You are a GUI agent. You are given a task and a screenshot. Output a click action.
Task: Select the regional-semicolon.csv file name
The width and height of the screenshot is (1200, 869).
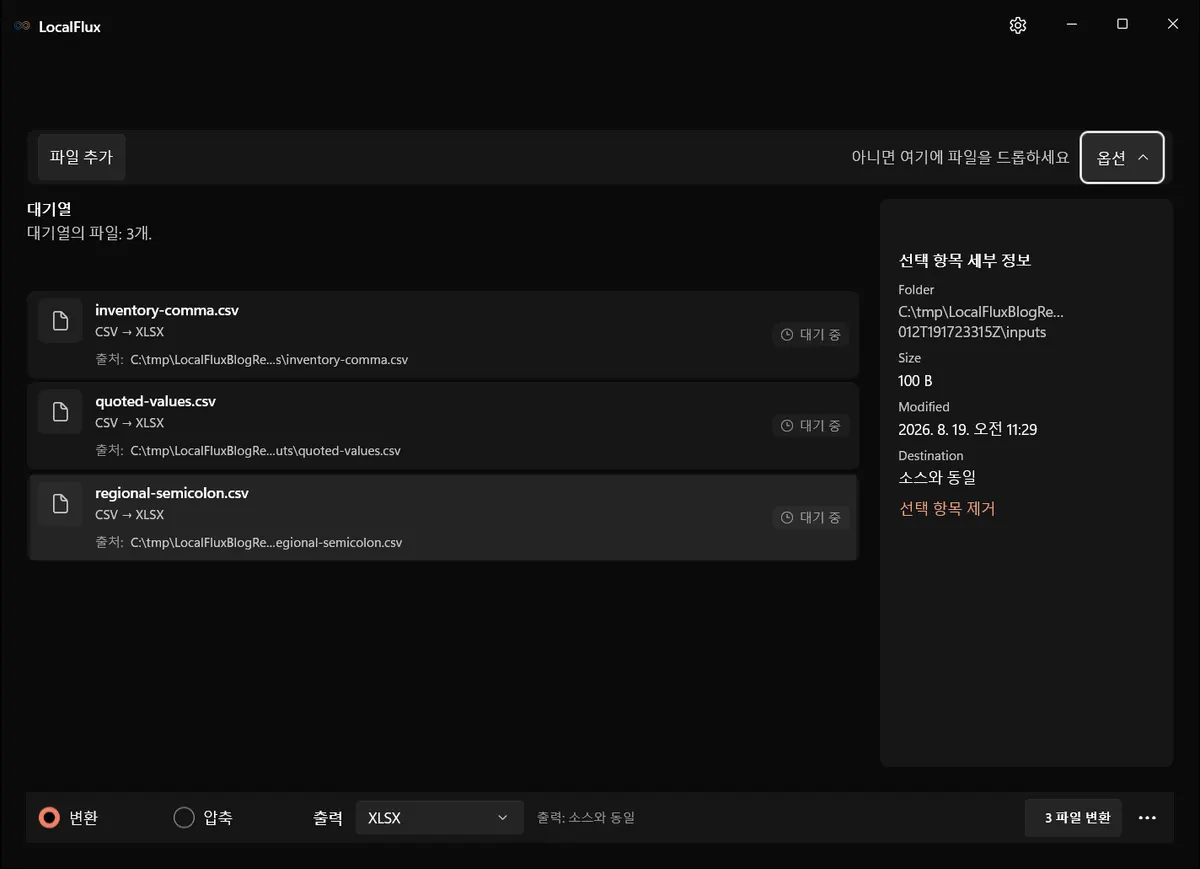point(172,493)
